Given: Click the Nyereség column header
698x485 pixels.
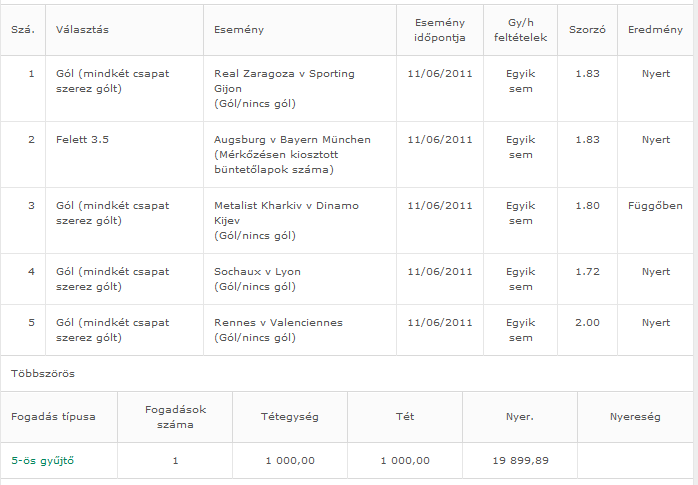Looking at the screenshot, I should tap(635, 416).
